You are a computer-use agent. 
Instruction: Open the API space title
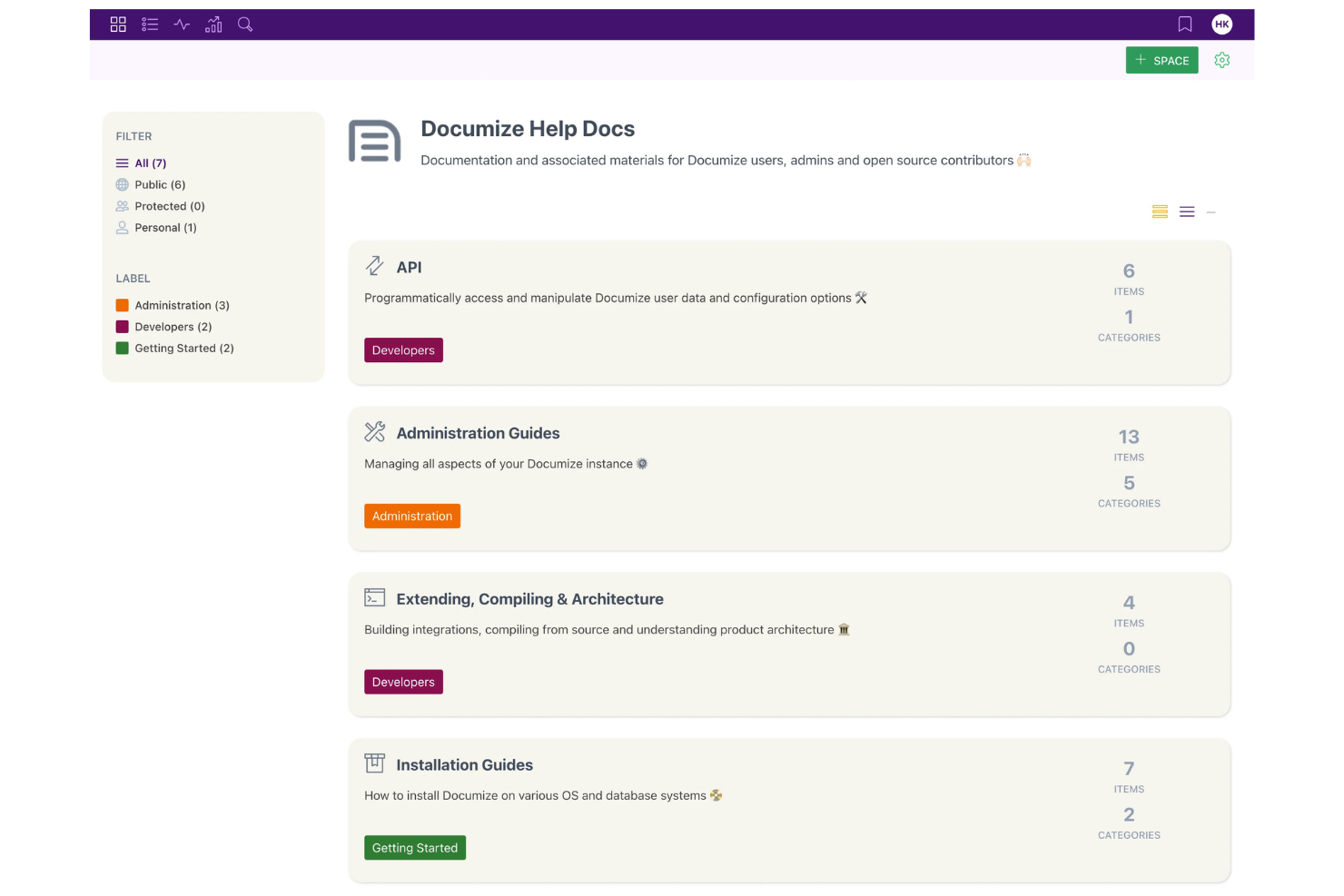[409, 267]
